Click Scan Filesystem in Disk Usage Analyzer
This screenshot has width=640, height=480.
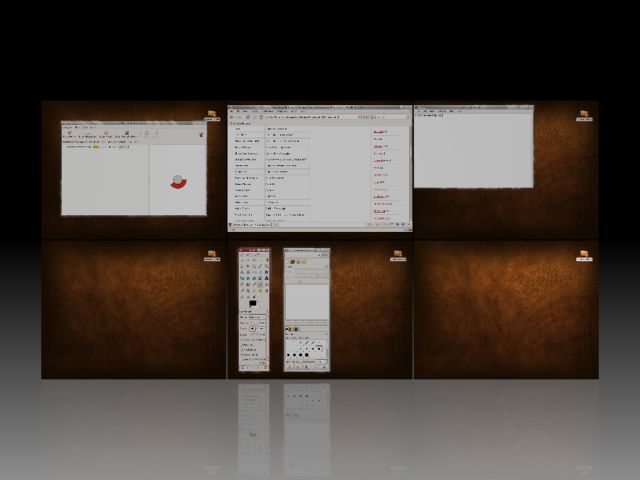pos(87,134)
